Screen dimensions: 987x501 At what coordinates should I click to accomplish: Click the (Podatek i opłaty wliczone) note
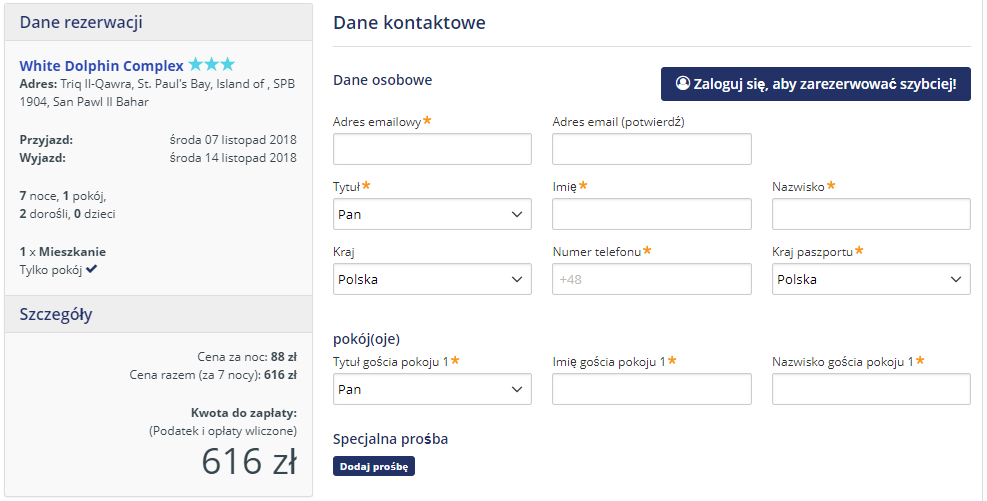223,431
